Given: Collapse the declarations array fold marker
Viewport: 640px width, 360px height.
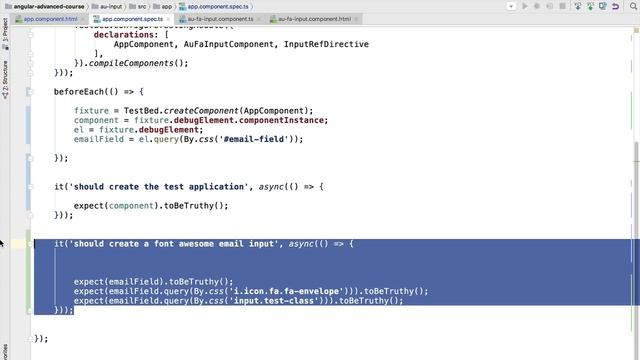Looking at the screenshot, I should (30, 35).
